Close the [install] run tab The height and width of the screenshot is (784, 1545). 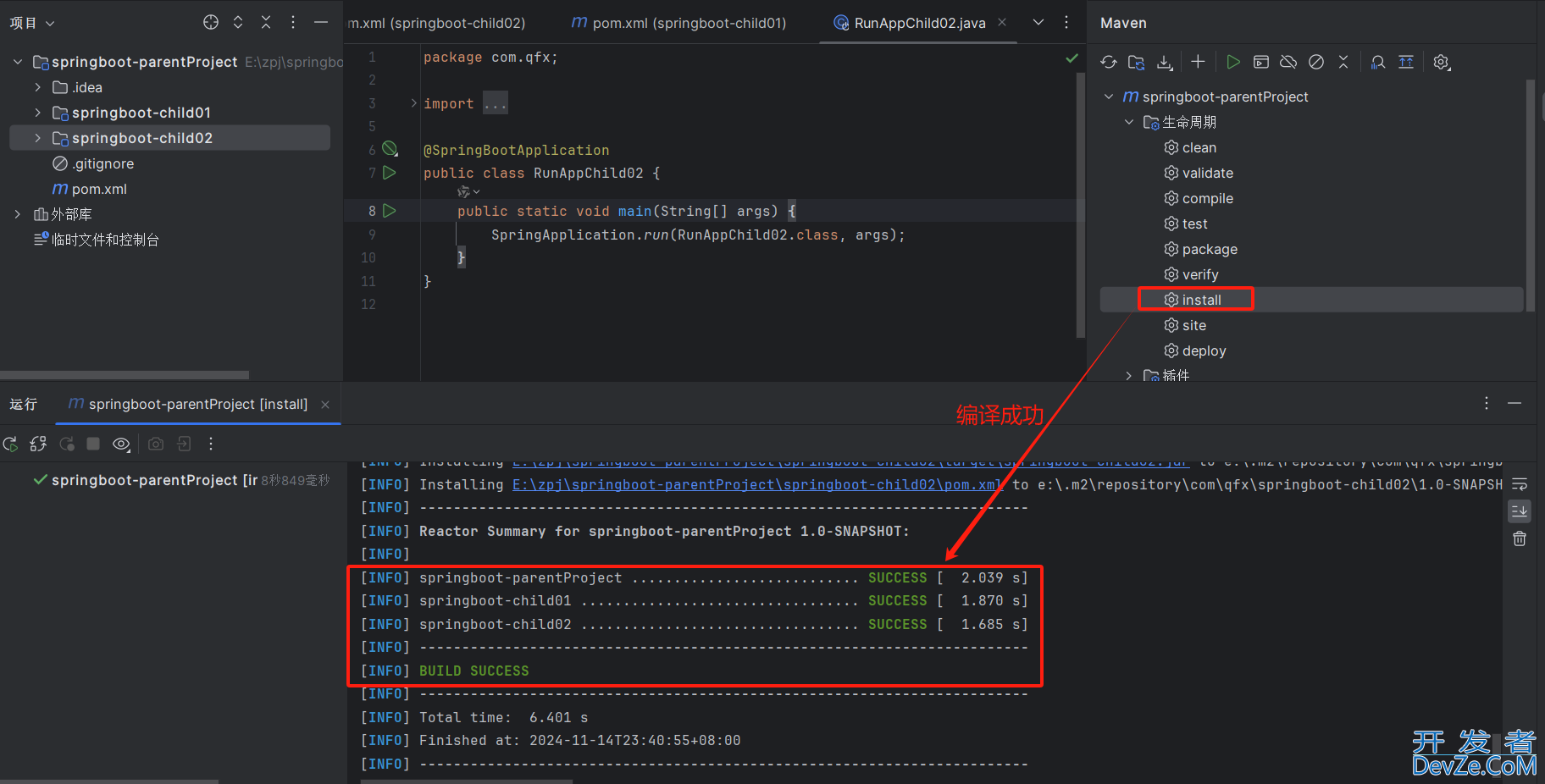(325, 405)
